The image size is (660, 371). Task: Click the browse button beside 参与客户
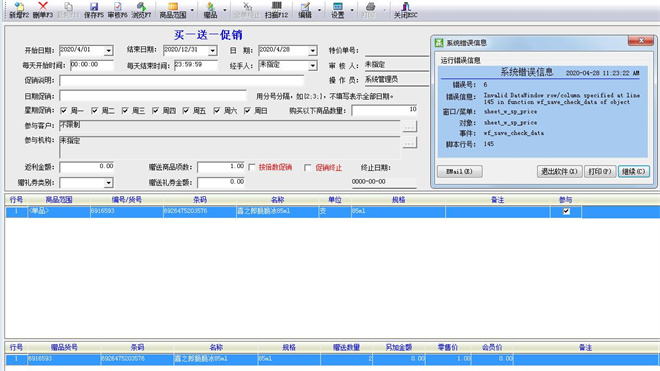(x=410, y=126)
